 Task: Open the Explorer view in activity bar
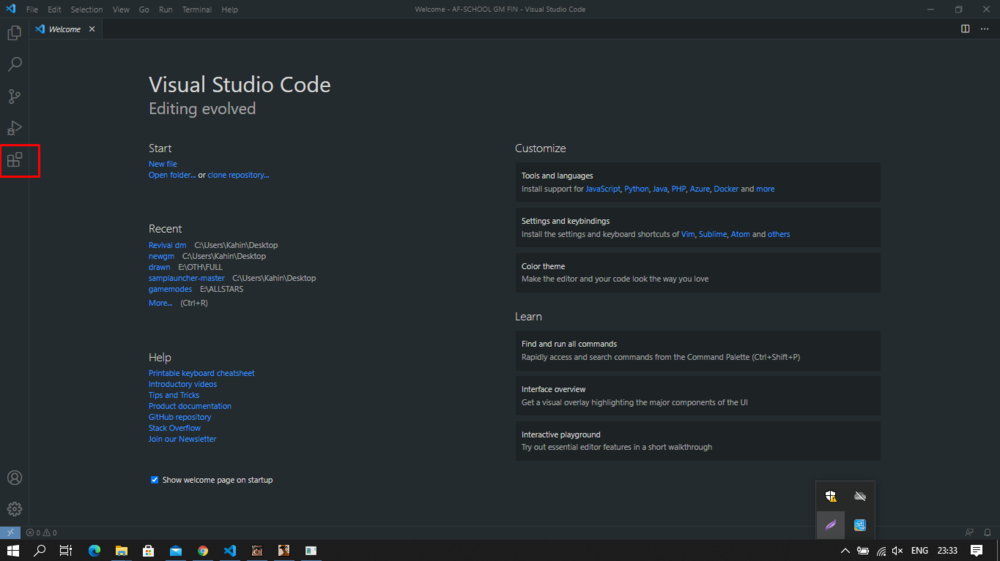click(14, 33)
